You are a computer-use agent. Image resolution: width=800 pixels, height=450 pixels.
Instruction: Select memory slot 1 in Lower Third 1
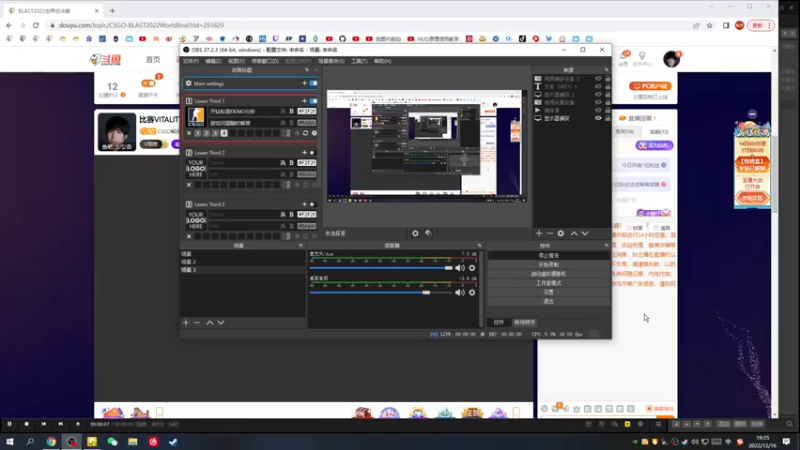(198, 133)
